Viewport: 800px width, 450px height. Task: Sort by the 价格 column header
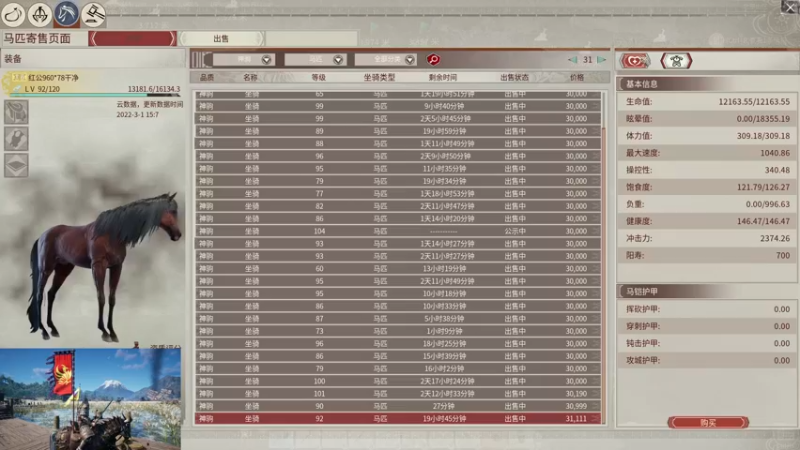click(577, 78)
